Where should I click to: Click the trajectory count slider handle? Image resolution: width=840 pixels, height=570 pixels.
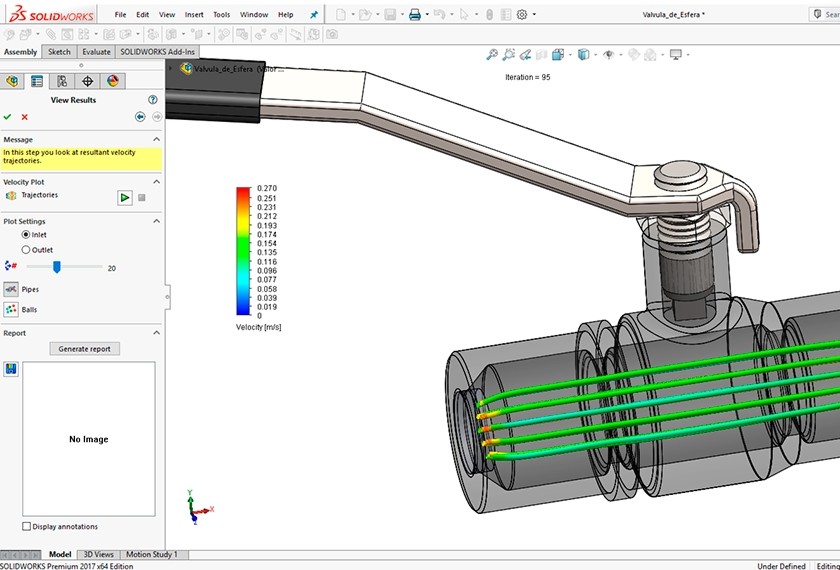coord(57,267)
